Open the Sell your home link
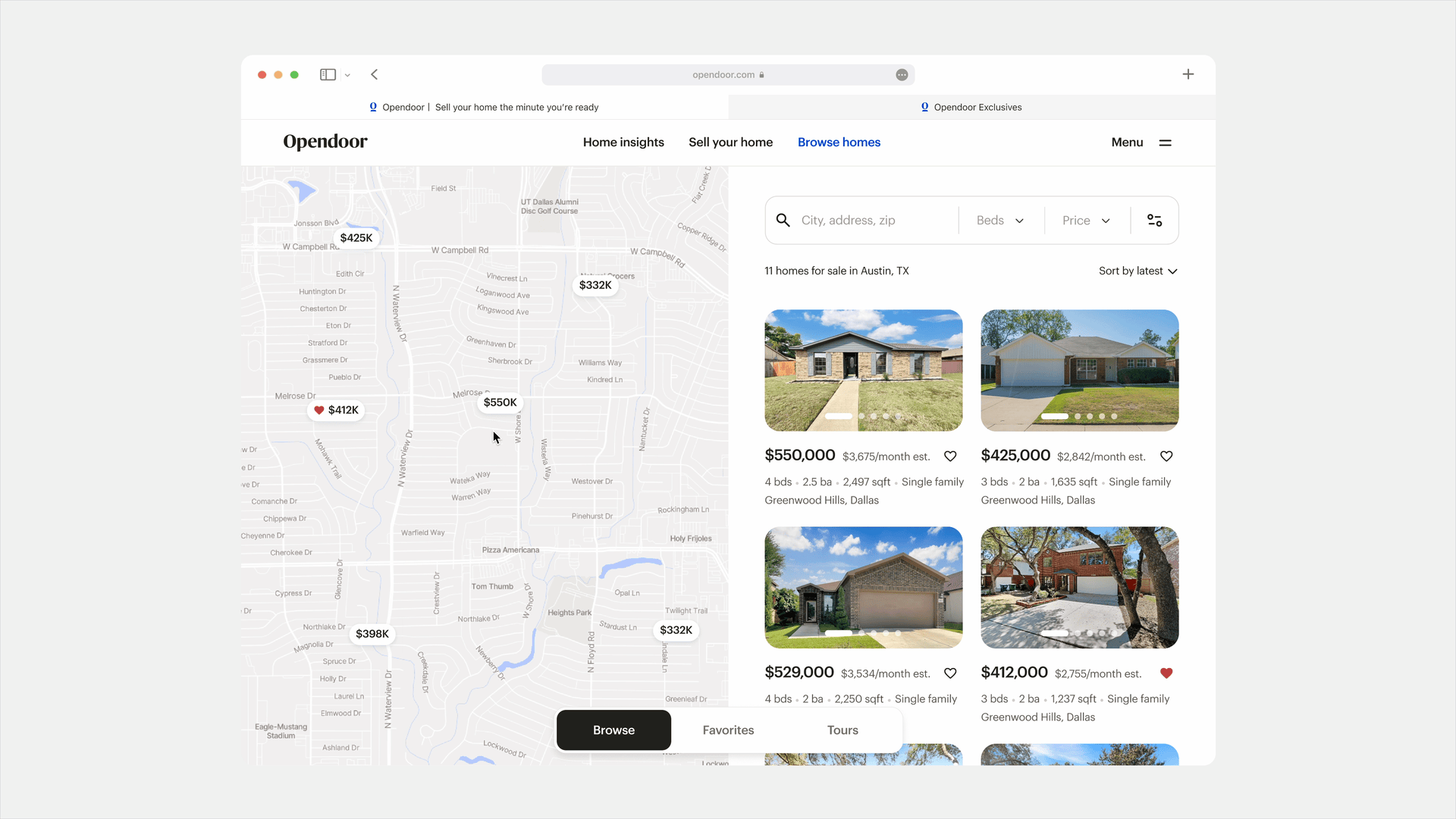The height and width of the screenshot is (819, 1456). click(730, 143)
